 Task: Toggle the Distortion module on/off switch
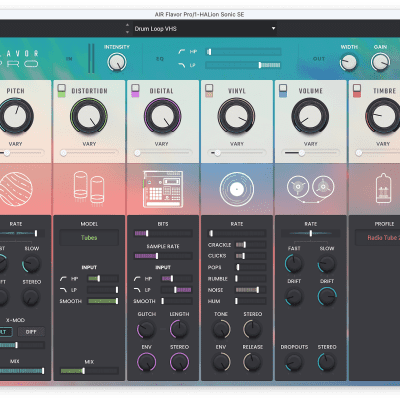point(61,91)
